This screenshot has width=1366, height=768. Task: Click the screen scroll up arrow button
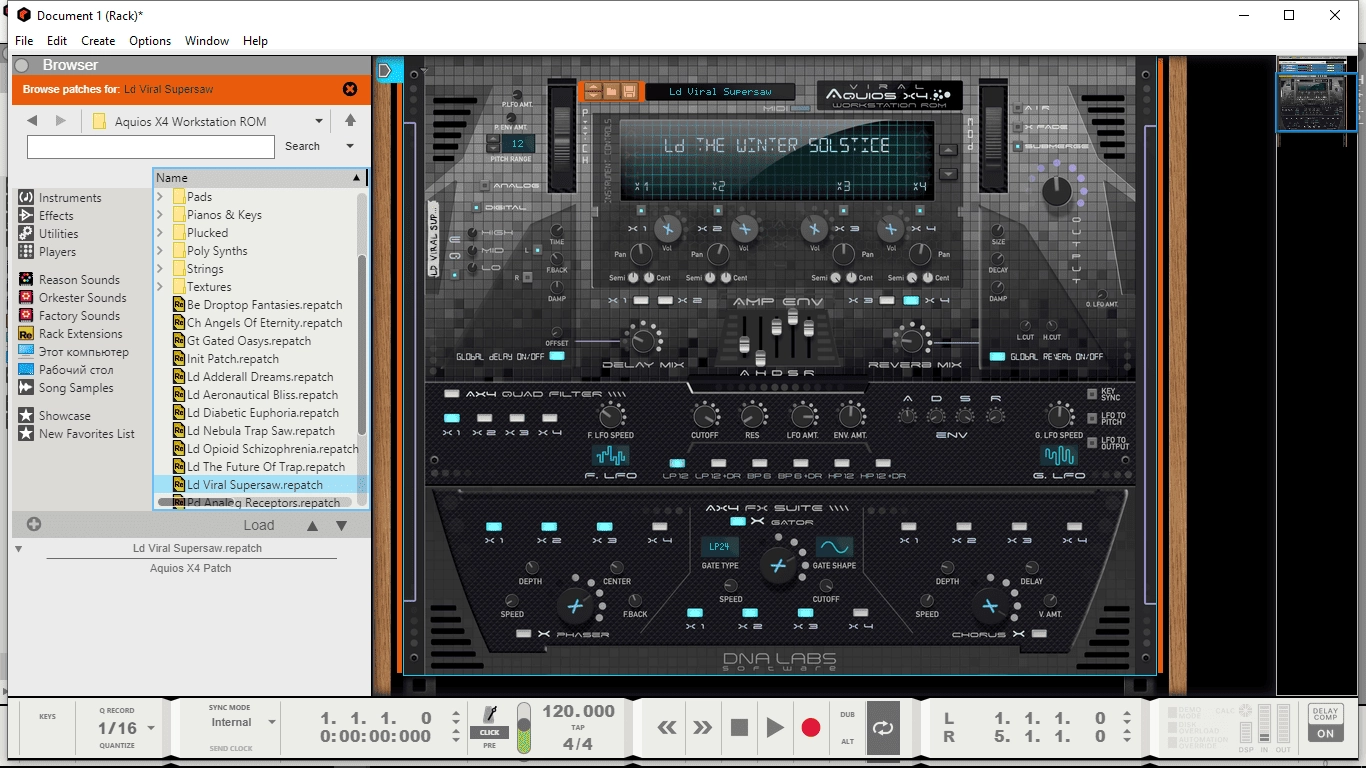point(948,150)
